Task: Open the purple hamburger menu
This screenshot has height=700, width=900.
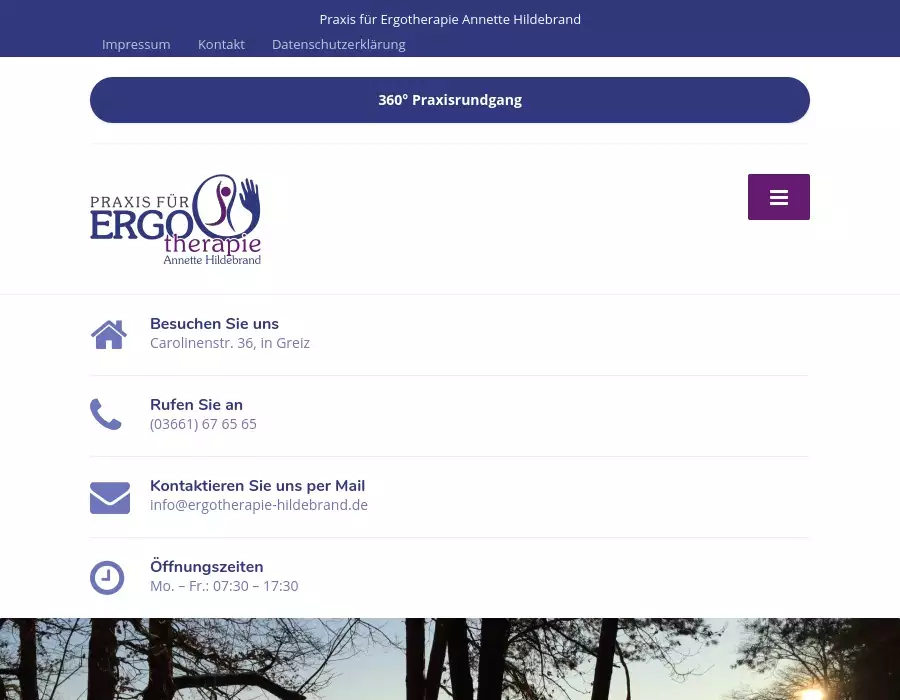Action: (778, 197)
